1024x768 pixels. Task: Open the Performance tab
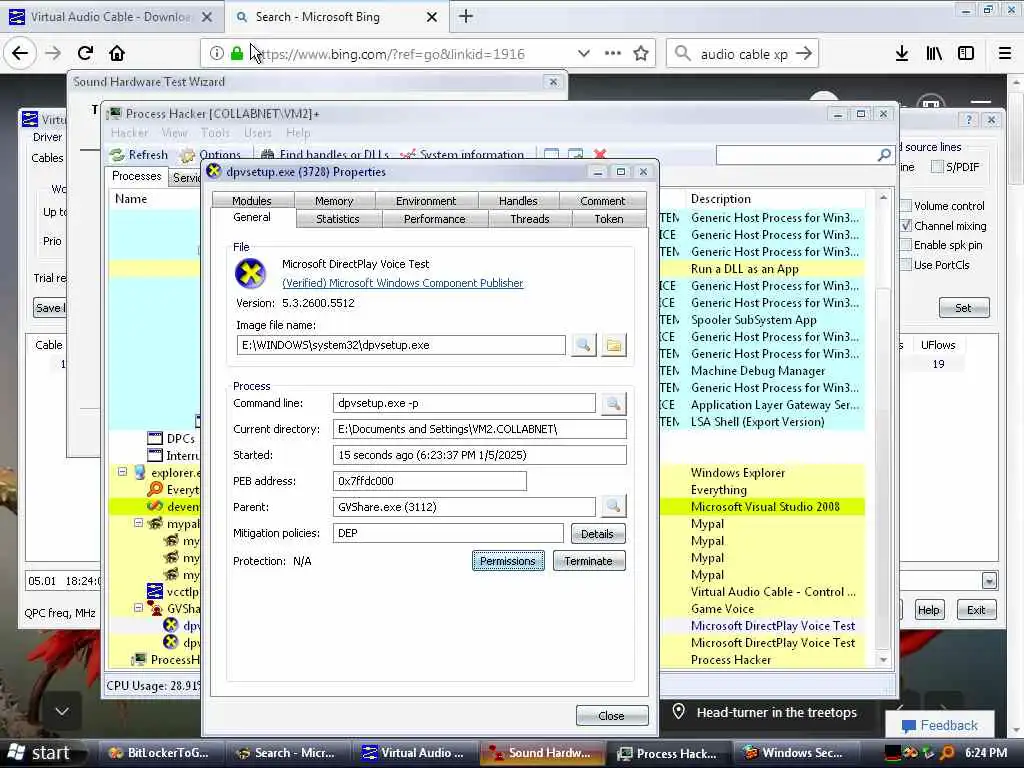coord(434,219)
